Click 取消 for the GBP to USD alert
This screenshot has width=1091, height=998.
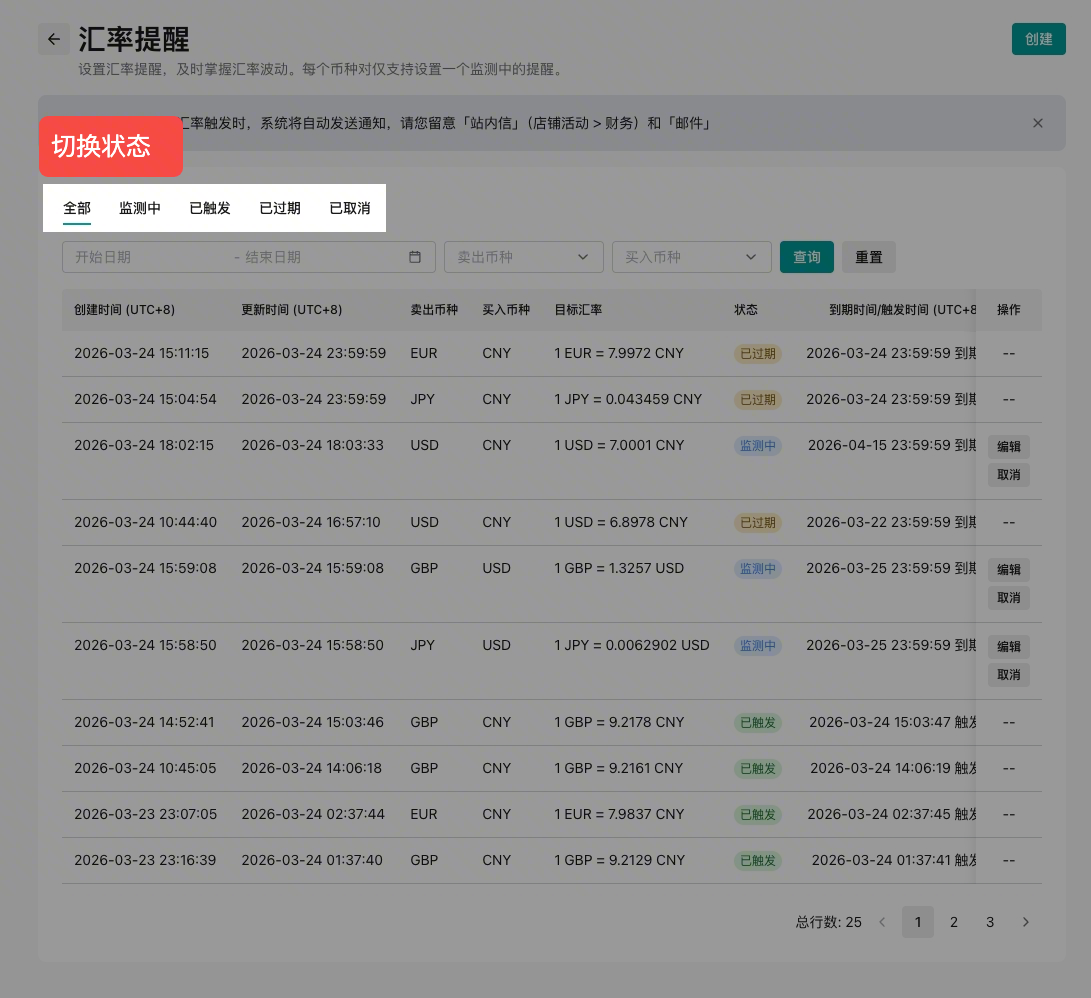coord(1008,598)
